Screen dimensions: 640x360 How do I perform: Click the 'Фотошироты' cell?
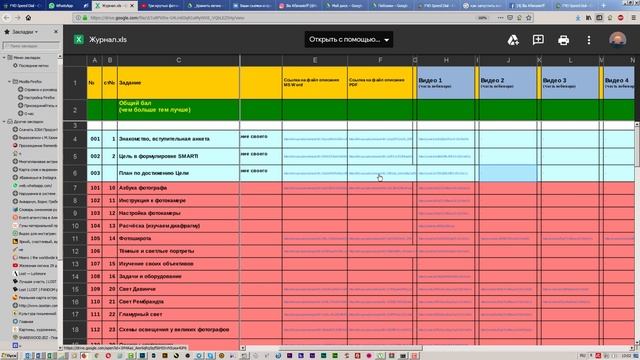click(x=178, y=238)
